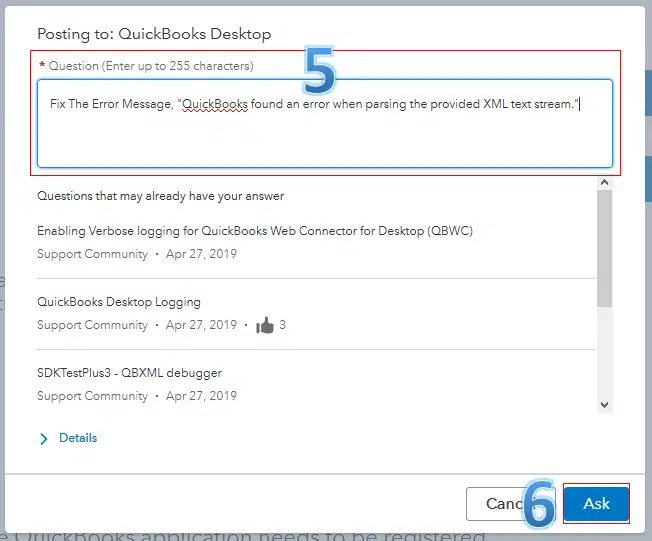Click the scroll down arrow in suggestions list
Image resolution: width=652 pixels, height=541 pixels.
click(x=605, y=405)
